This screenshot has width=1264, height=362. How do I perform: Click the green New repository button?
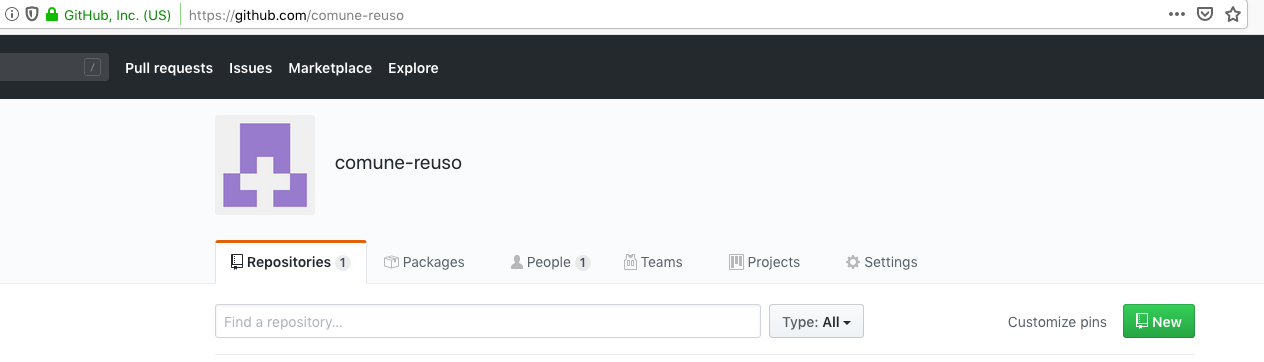[1158, 322]
